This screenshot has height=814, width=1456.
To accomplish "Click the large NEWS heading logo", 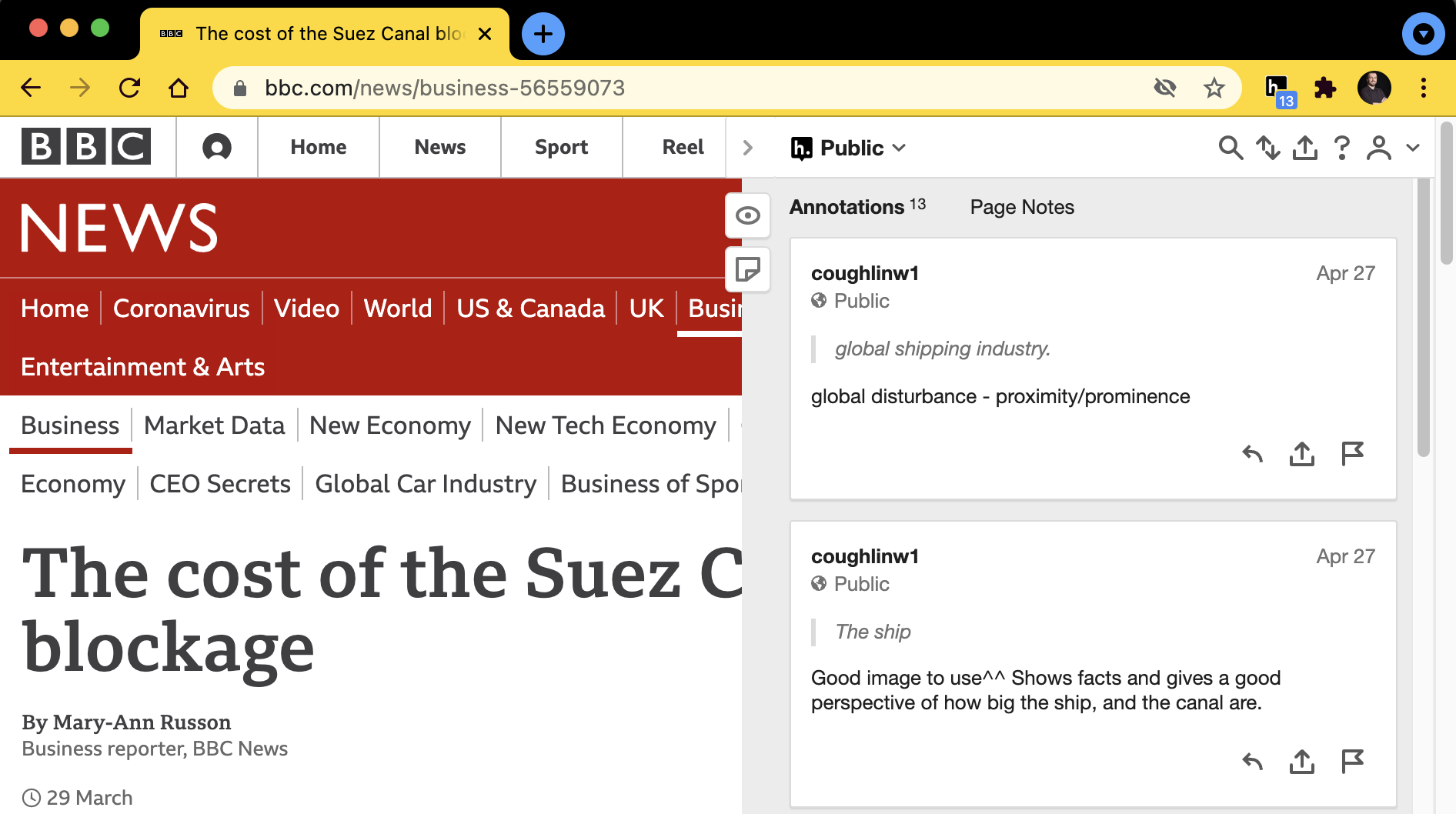I will 119,228.
